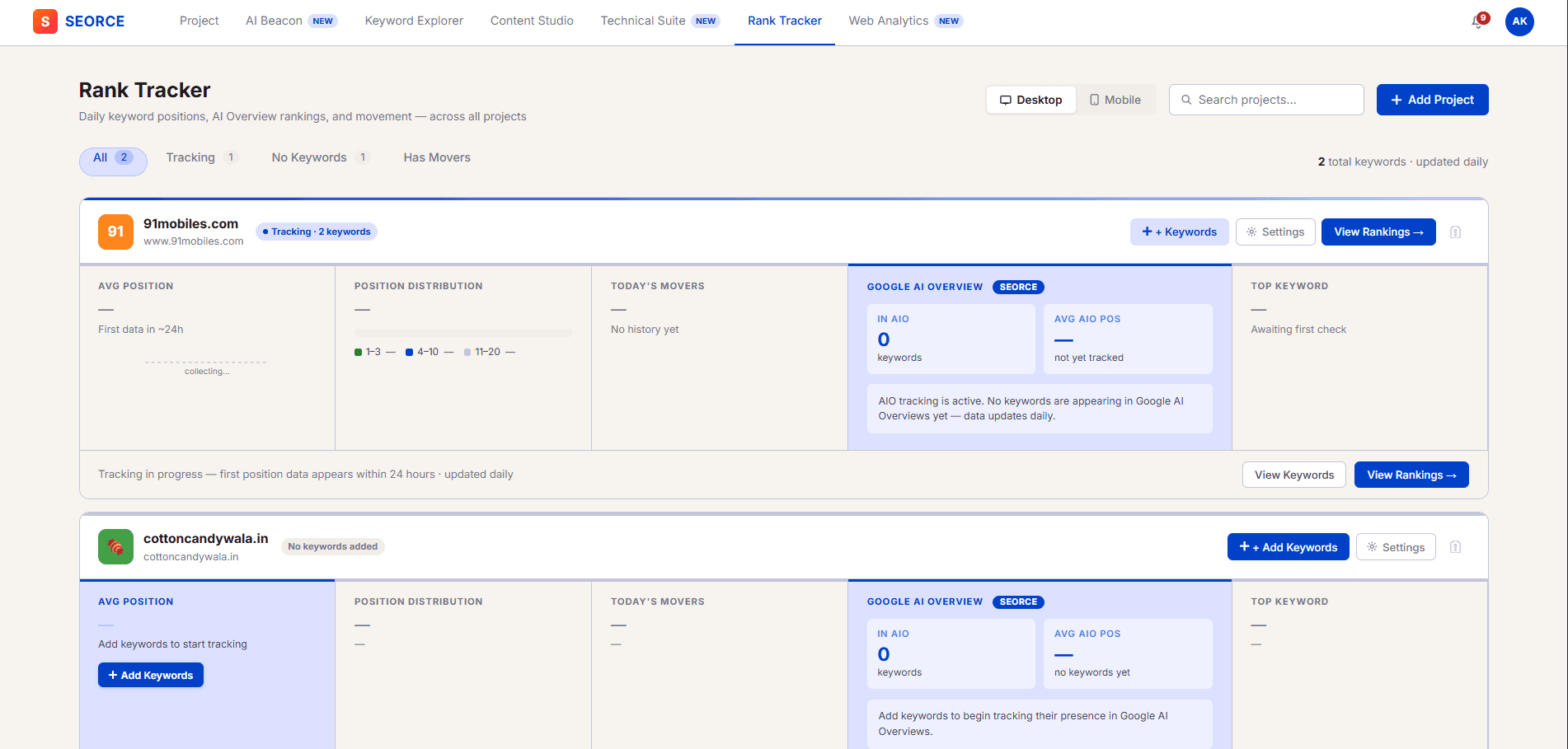Open AI Beacon section
This screenshot has width=1568, height=749.
291,21
